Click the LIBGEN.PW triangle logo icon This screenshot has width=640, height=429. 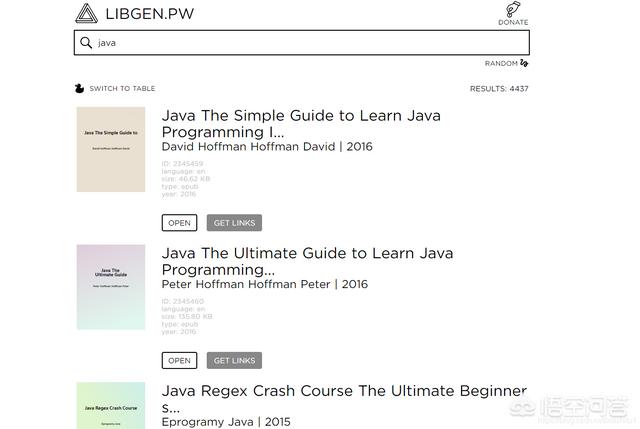(87, 13)
